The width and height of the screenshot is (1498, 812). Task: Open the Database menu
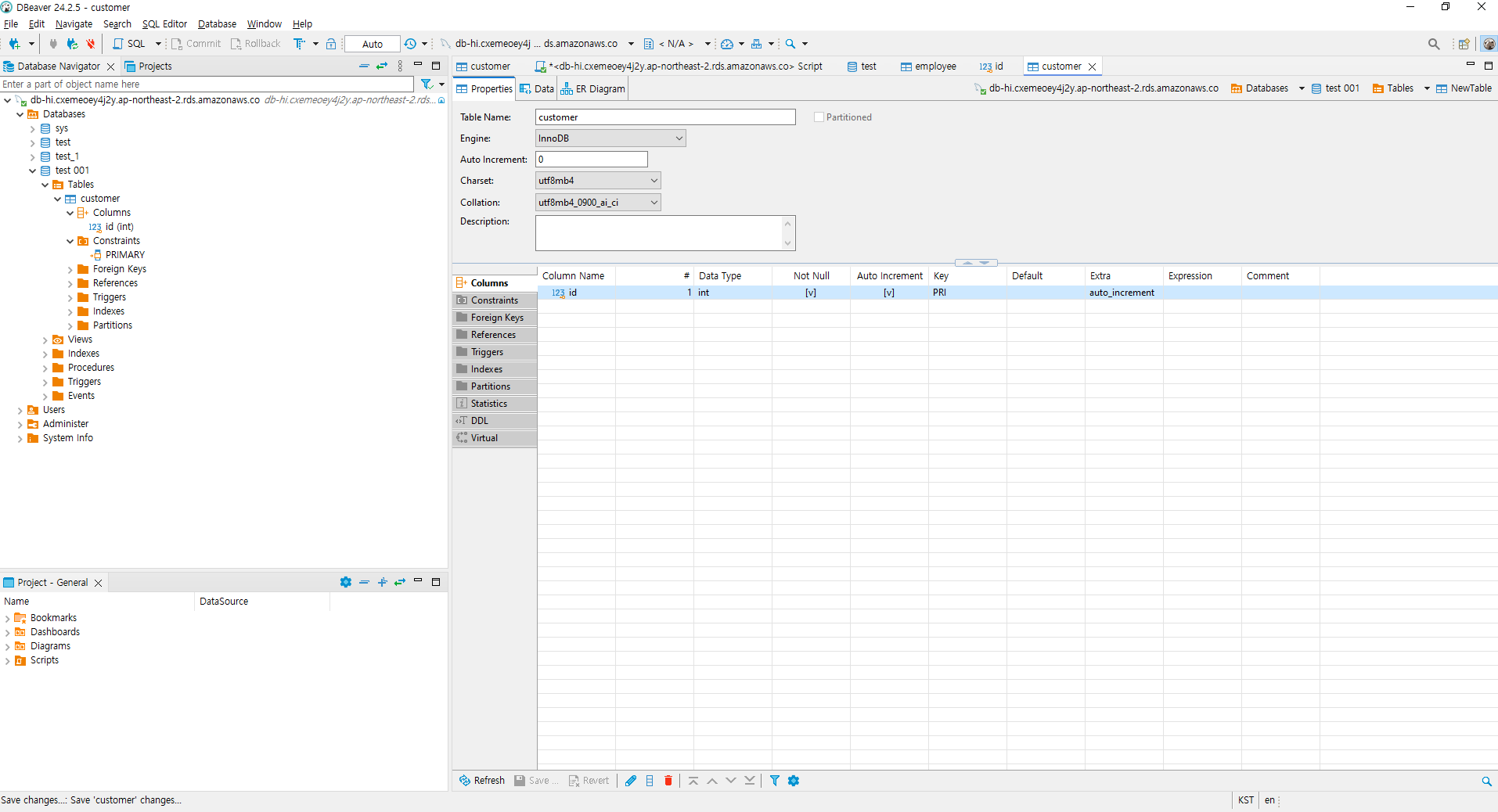[x=217, y=24]
